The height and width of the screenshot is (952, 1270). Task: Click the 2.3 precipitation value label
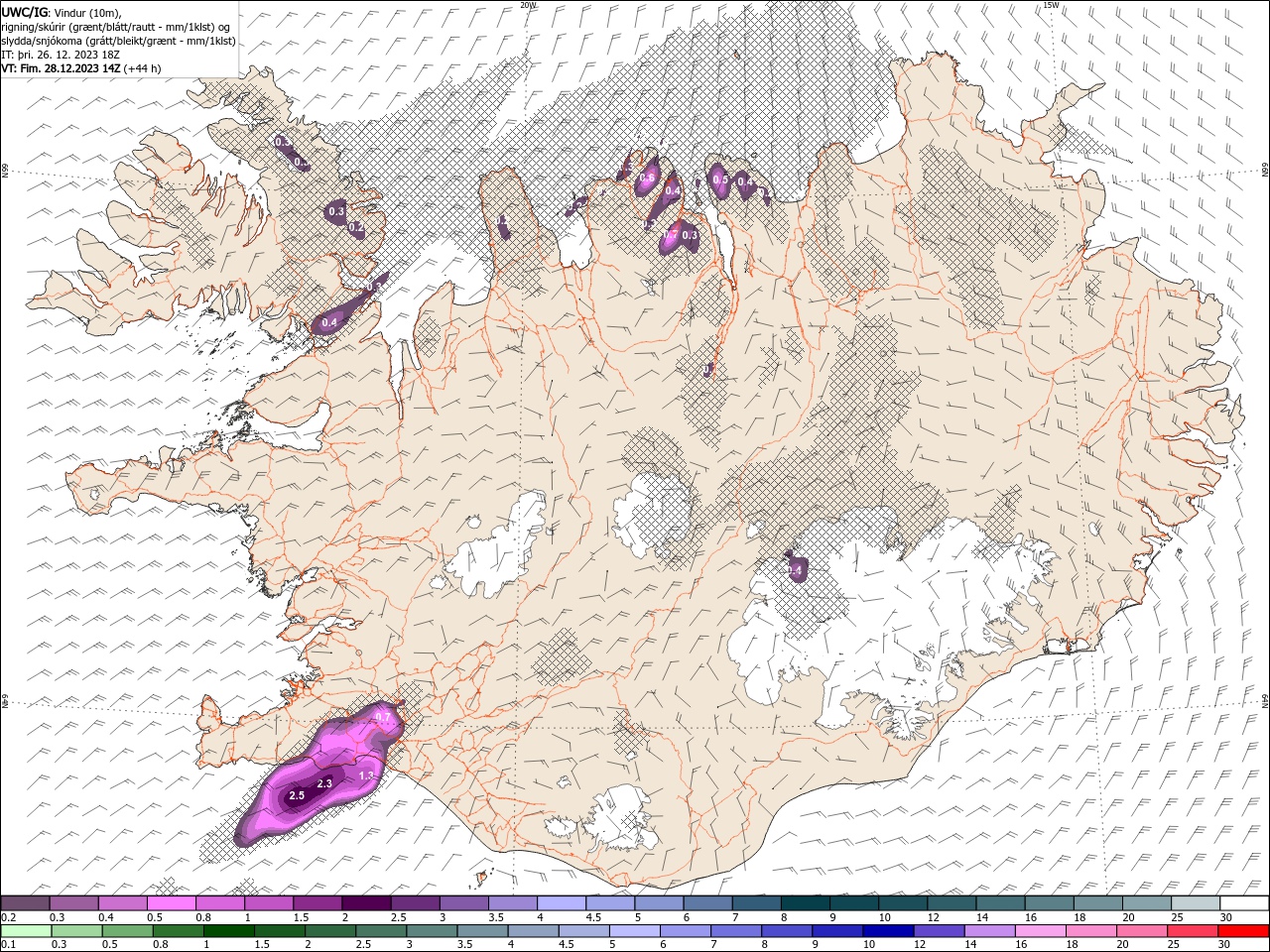pos(323,783)
